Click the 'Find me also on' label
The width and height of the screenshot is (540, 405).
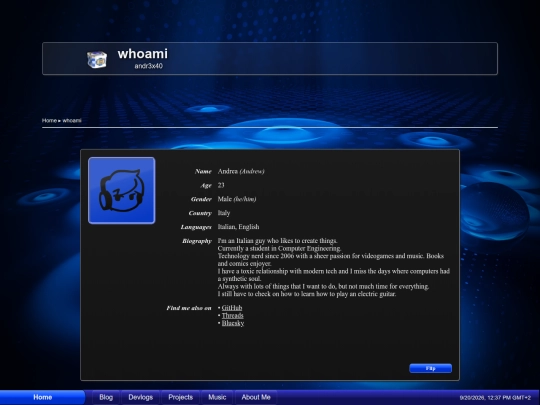pos(189,308)
